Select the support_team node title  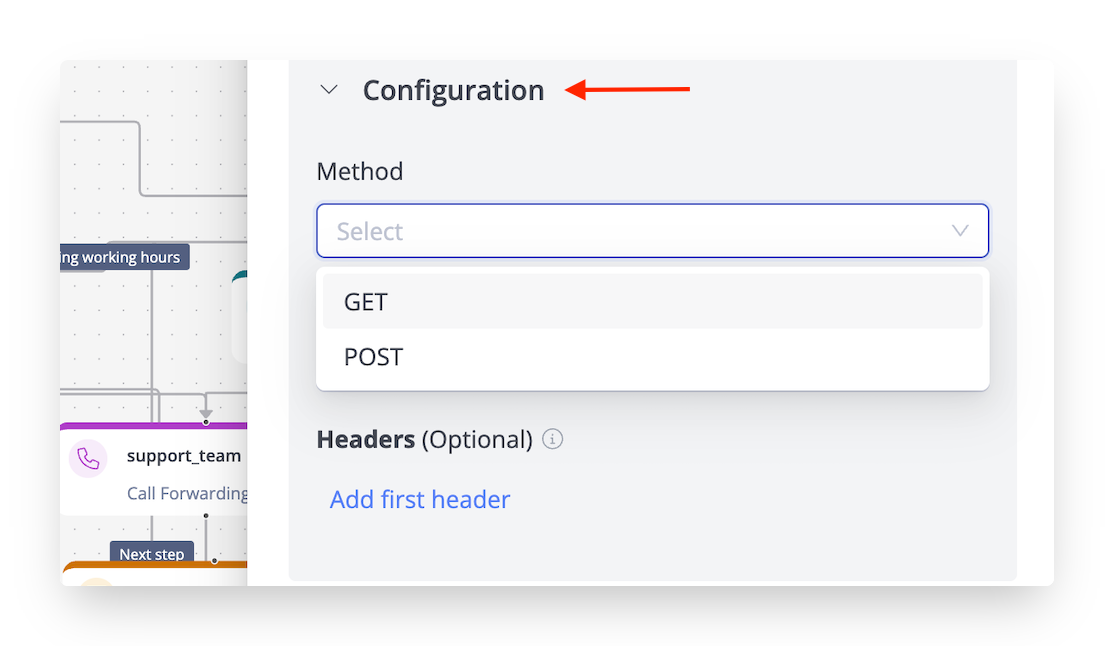tap(184, 456)
